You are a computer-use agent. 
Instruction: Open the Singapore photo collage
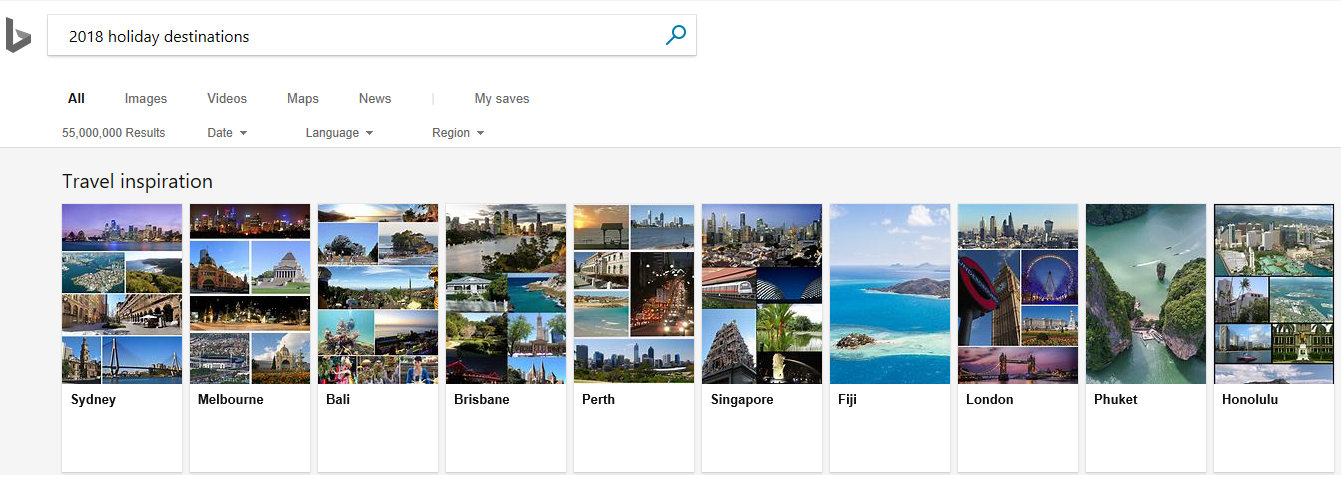pos(762,294)
